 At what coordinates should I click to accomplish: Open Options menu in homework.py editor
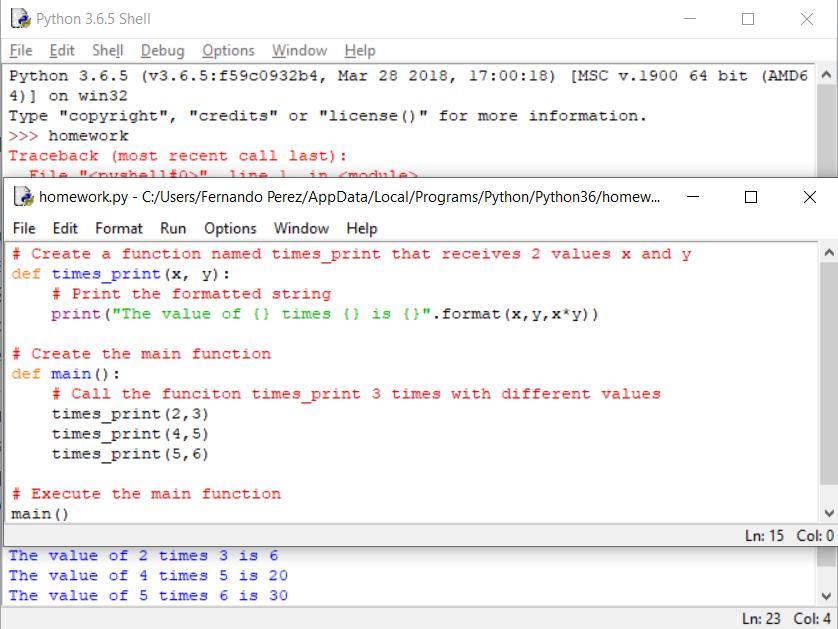230,229
